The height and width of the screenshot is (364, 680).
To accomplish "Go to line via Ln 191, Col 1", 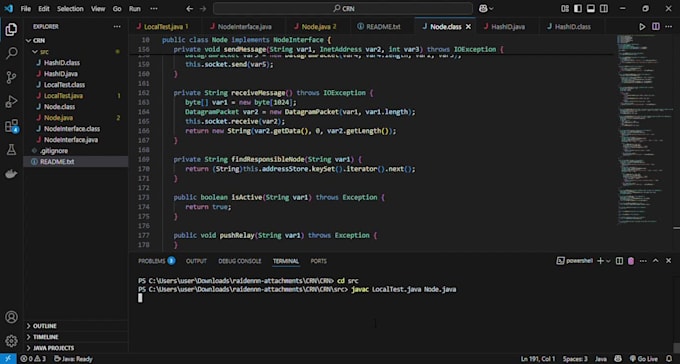I will click(538, 359).
